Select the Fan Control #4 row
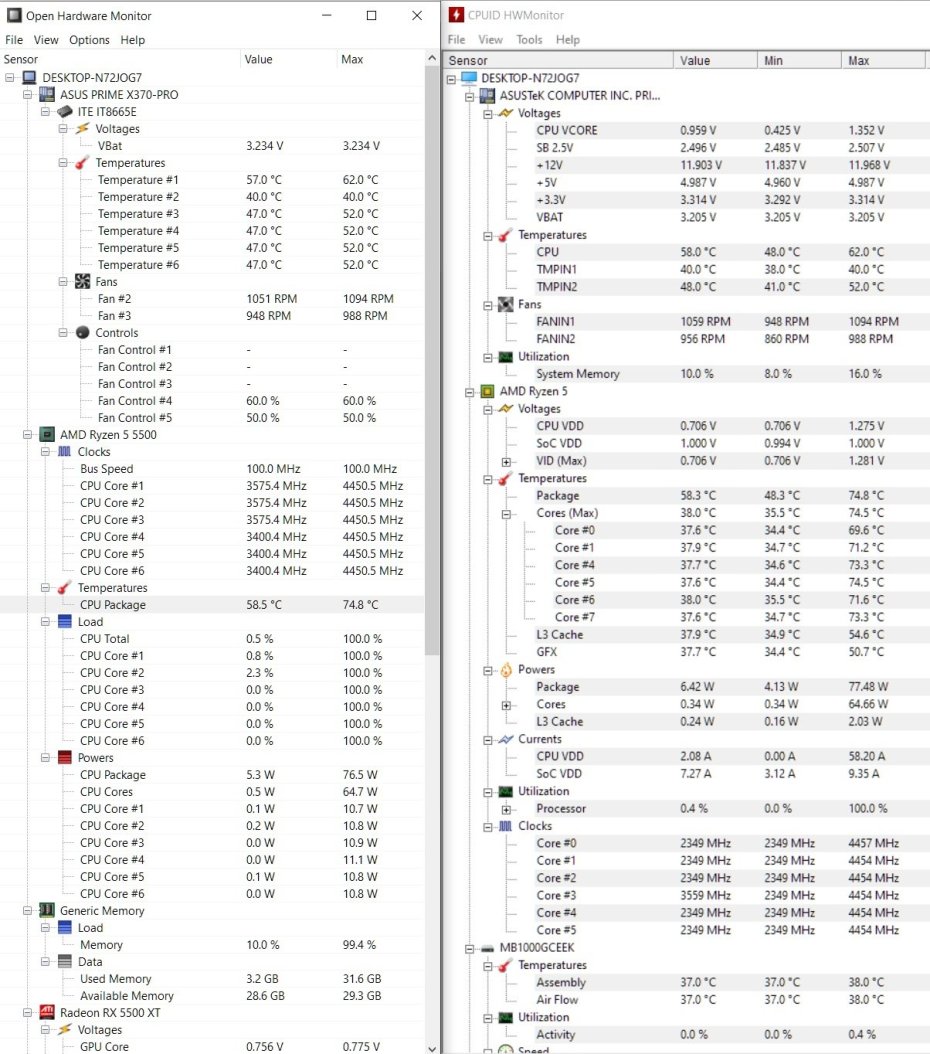This screenshot has width=930, height=1054. [x=212, y=401]
